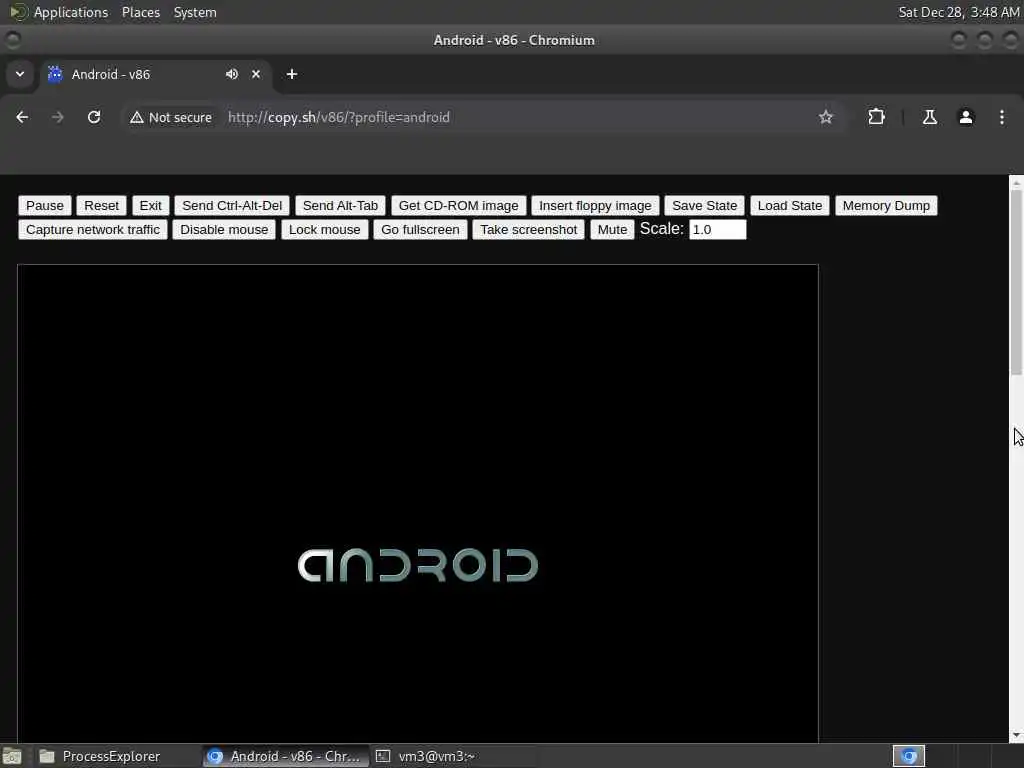Click the Scale input field
Viewport: 1024px width, 768px height.
pyautogui.click(x=718, y=230)
